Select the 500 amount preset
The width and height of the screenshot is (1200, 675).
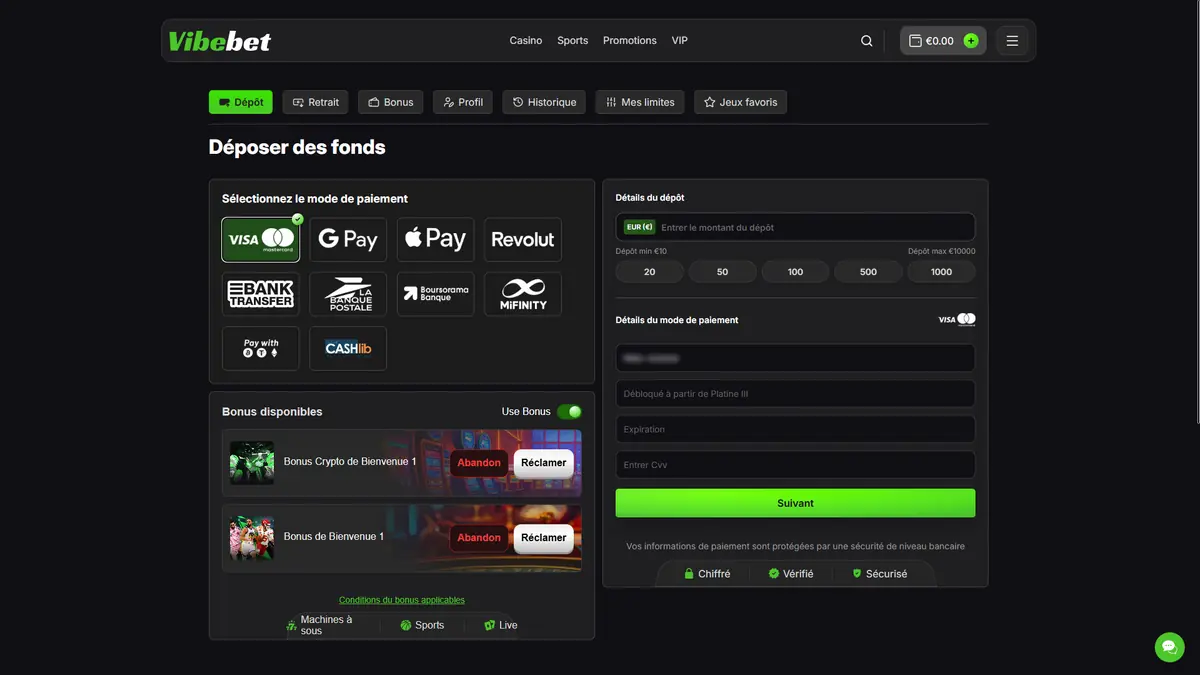[868, 272]
